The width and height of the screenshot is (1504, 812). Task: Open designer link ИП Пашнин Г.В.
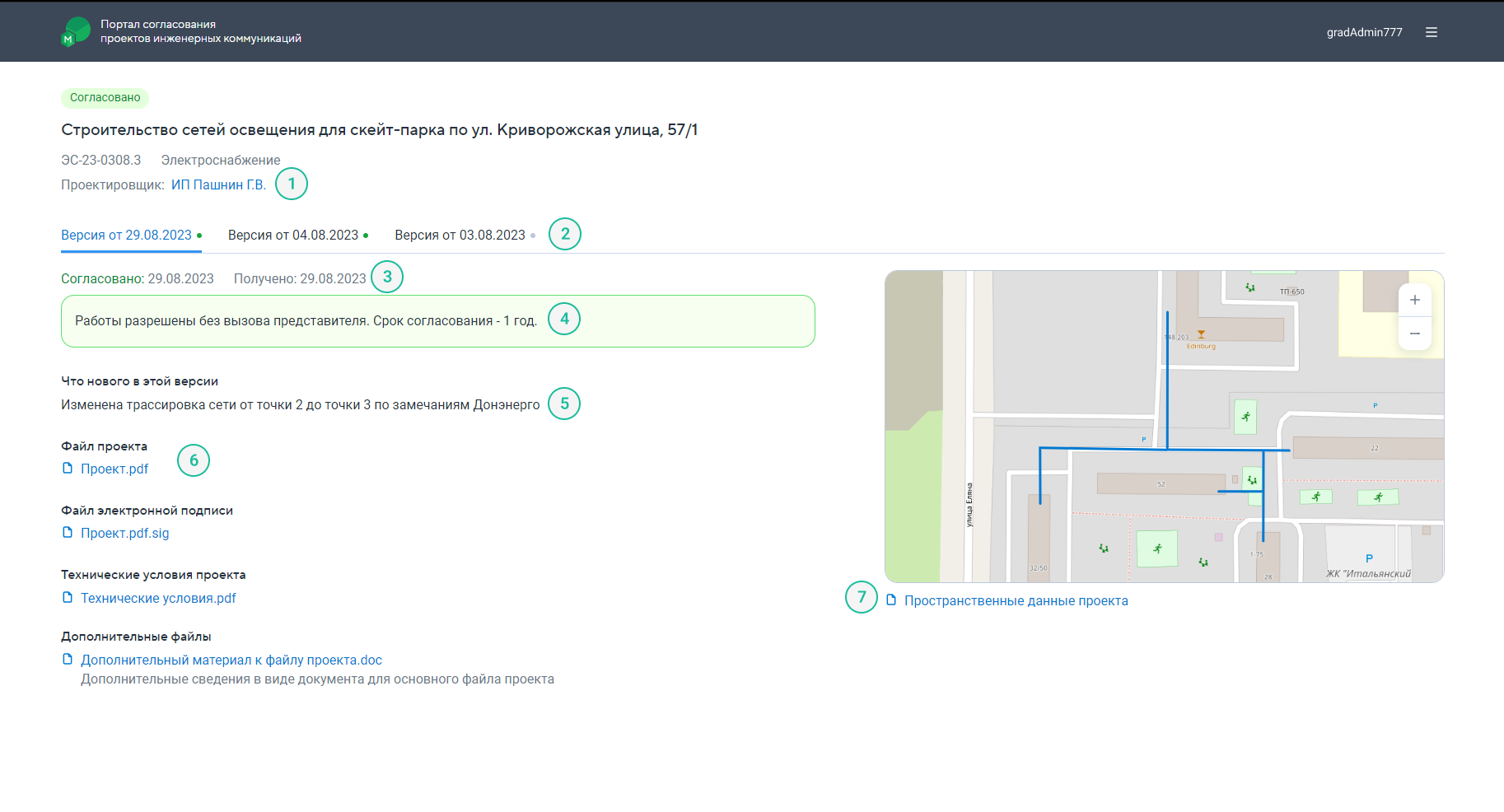click(x=218, y=184)
